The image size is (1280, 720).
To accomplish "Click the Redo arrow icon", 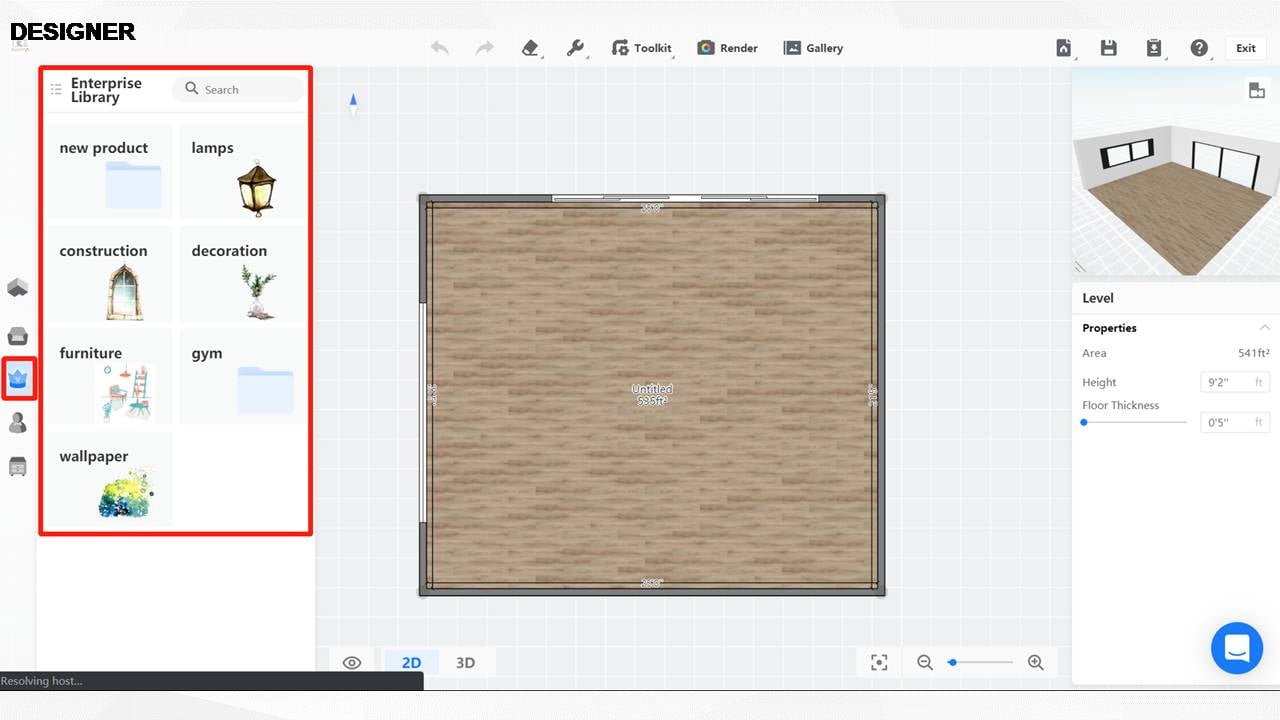I will click(x=484, y=48).
